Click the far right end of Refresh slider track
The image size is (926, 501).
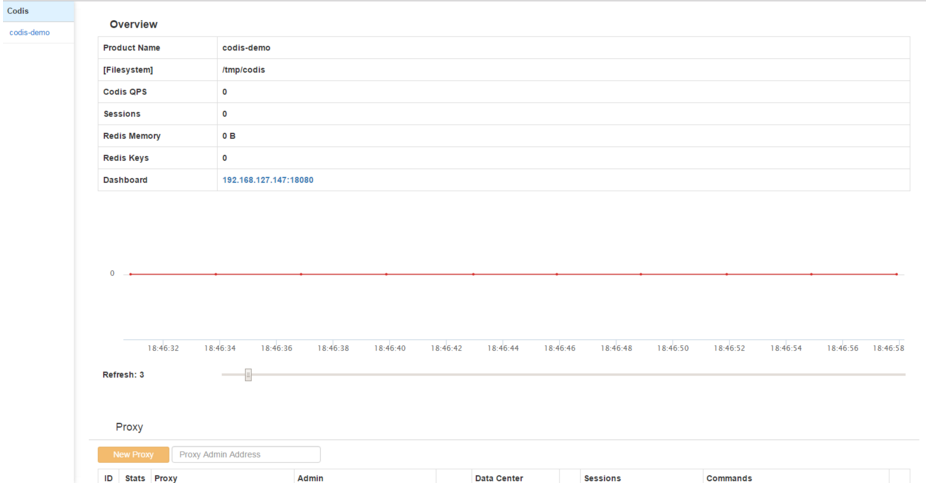(903, 375)
